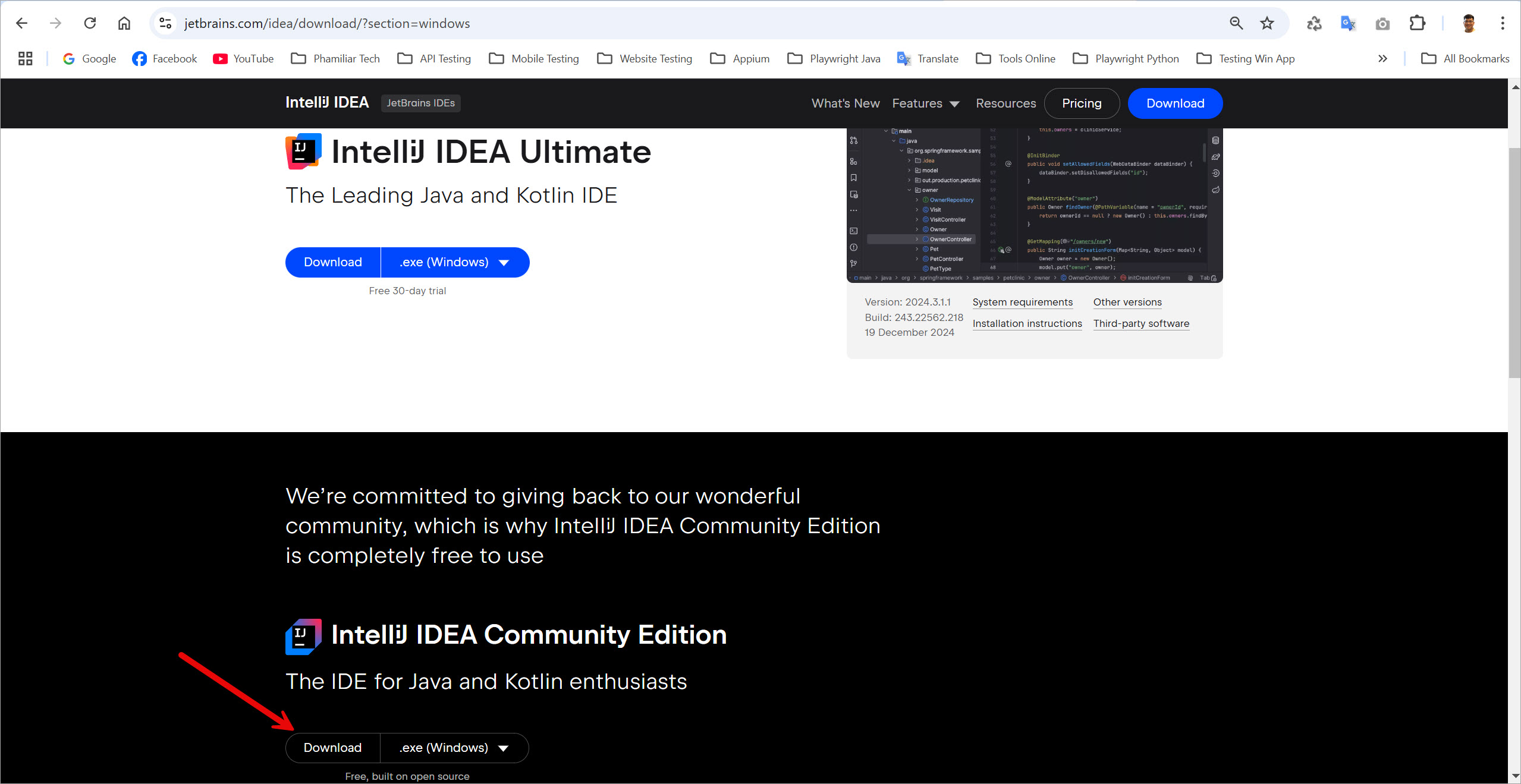This screenshot has height=784, width=1521.
Task: Expand the Features menu
Action: coord(926,103)
